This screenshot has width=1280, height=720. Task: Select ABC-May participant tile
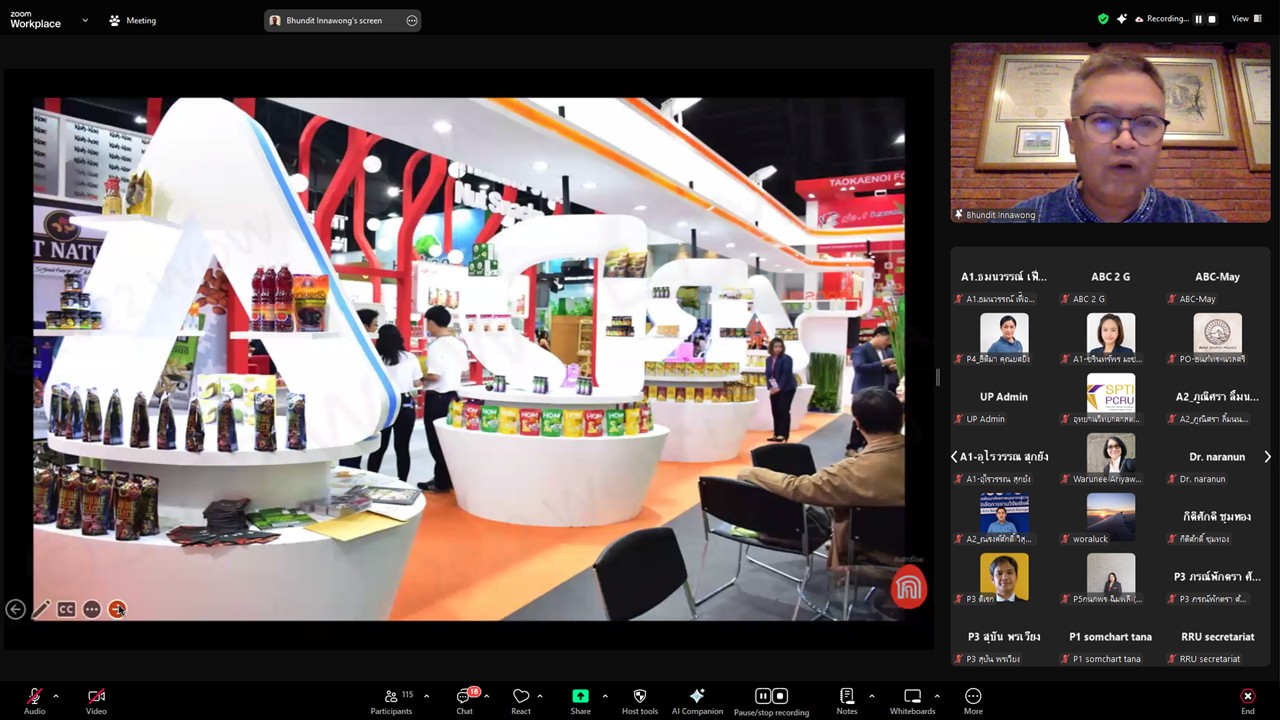pyautogui.click(x=1217, y=279)
